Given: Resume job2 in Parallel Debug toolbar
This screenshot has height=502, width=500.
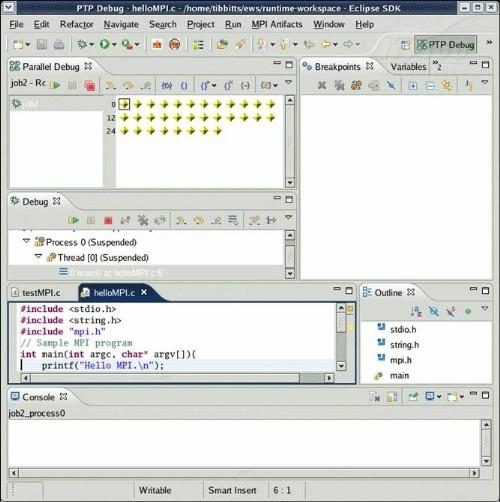Looking at the screenshot, I should (55, 85).
